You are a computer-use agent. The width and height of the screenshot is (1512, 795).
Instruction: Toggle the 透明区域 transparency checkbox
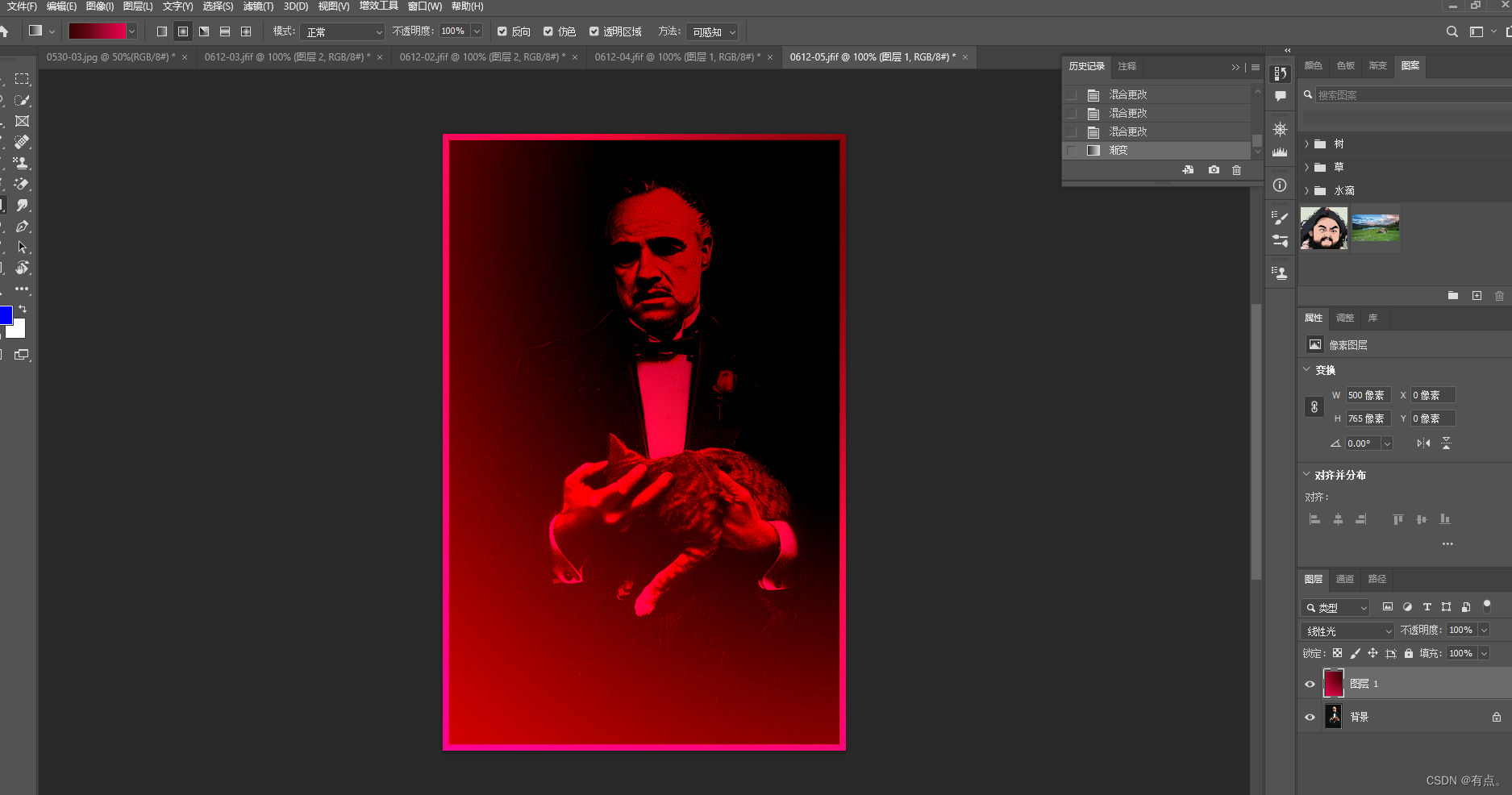pyautogui.click(x=594, y=31)
